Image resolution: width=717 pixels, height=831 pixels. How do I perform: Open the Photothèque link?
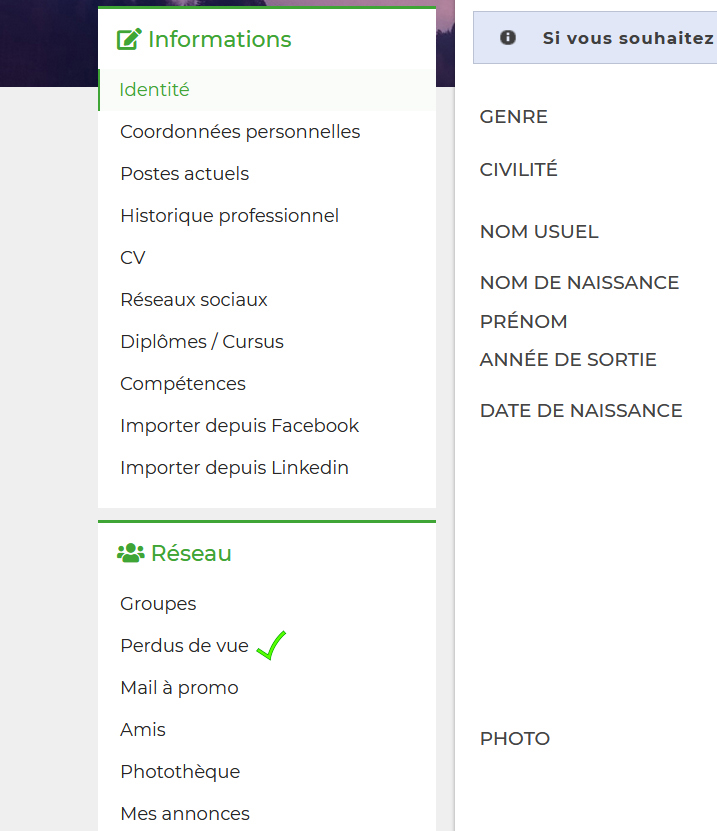(180, 772)
